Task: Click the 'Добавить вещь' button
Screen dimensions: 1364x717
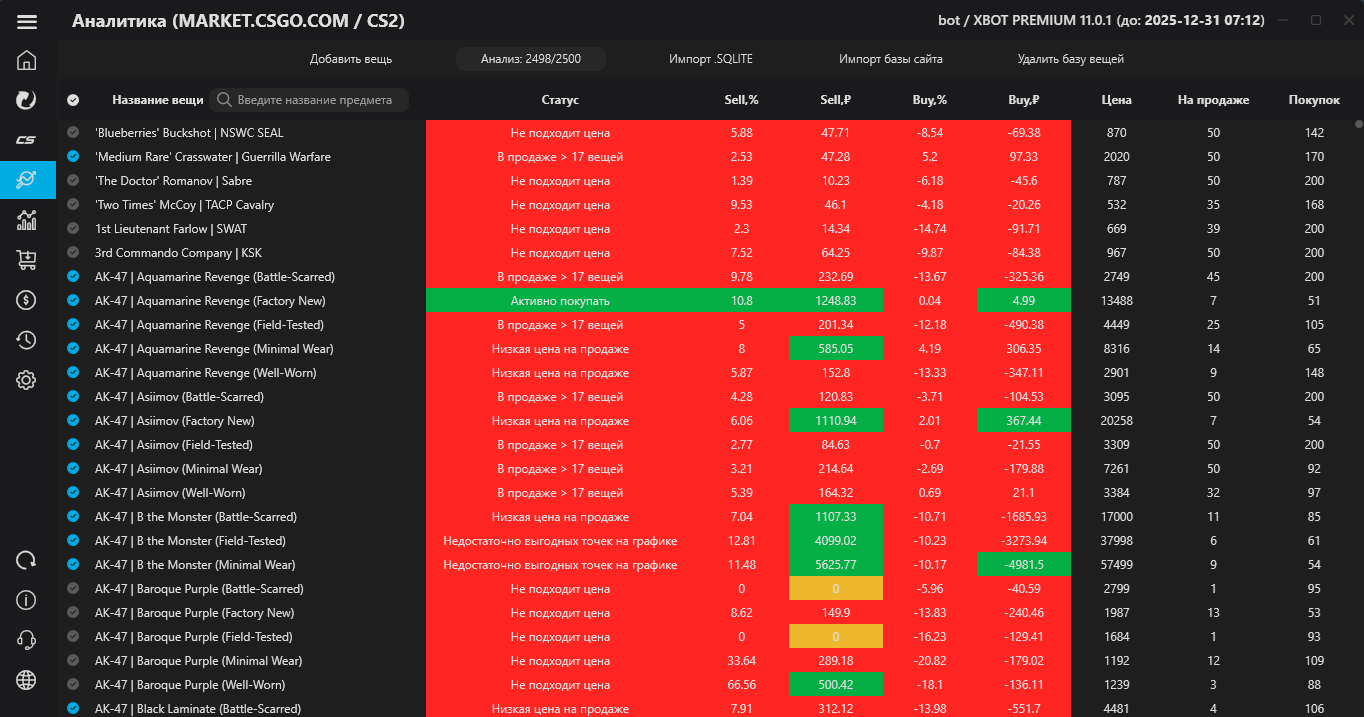Action: click(x=351, y=59)
